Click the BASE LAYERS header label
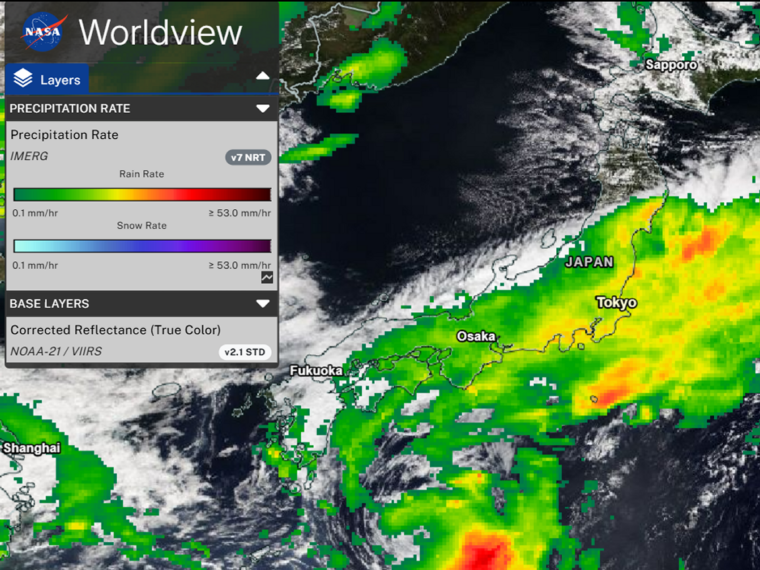 (49, 304)
